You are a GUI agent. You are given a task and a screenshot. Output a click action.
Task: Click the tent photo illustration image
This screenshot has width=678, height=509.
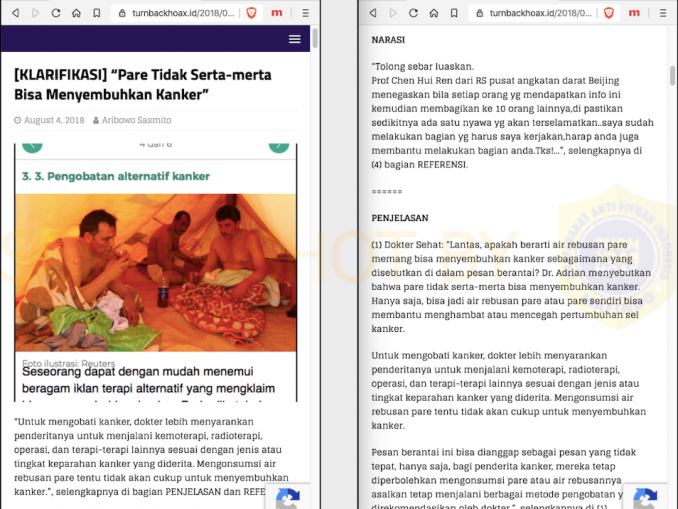click(156, 272)
